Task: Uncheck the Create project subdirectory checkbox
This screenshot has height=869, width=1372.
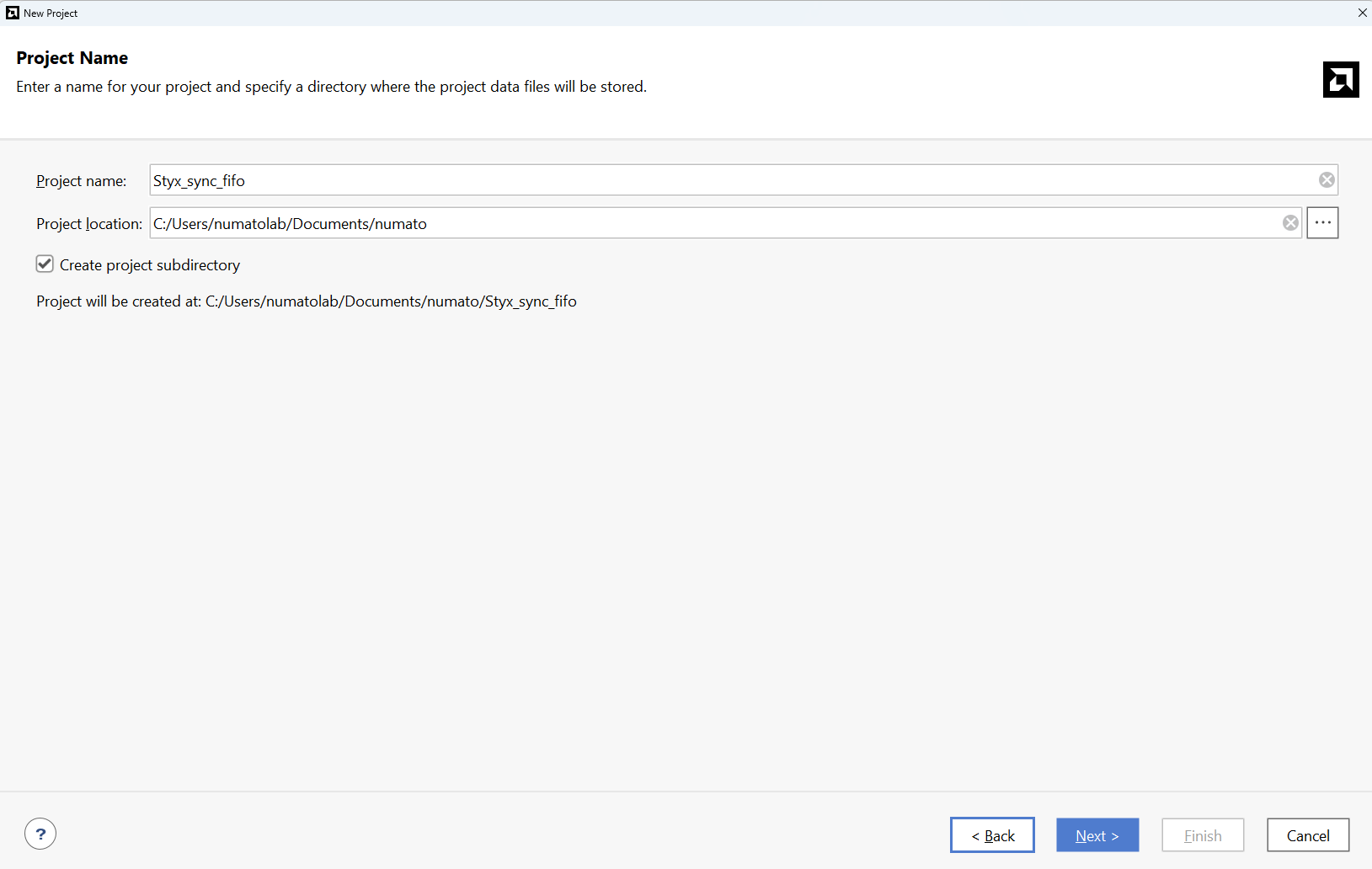Action: tap(45, 264)
